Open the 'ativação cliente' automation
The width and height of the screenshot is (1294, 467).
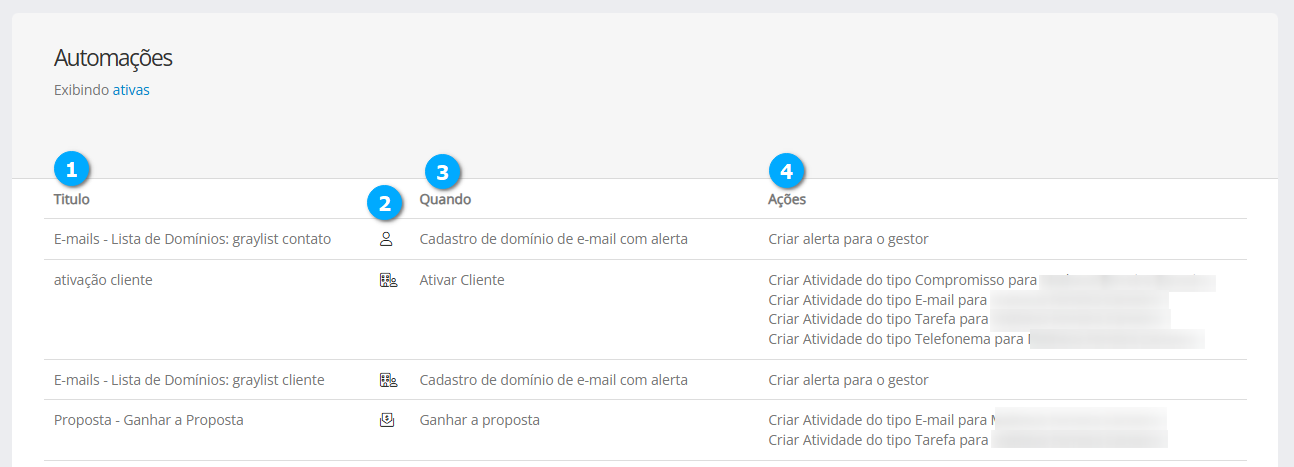(103, 280)
